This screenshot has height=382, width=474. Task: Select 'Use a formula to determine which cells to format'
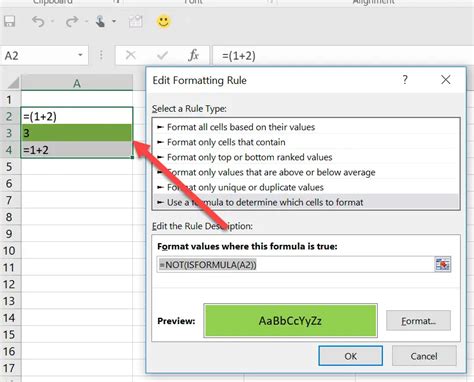click(x=306, y=202)
